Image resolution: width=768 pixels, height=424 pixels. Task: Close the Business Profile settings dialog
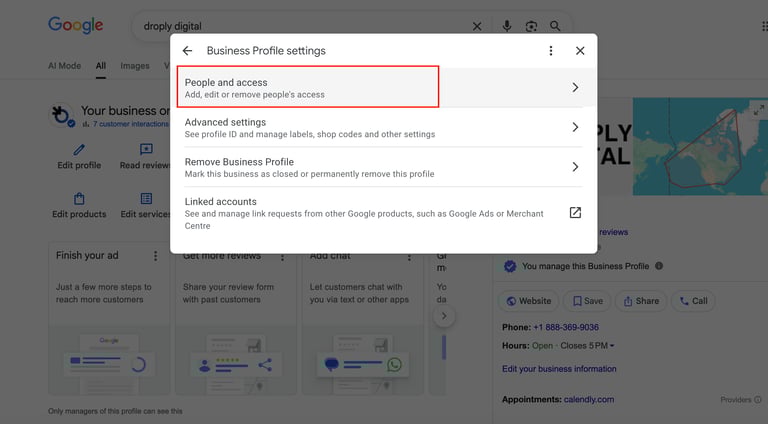580,51
